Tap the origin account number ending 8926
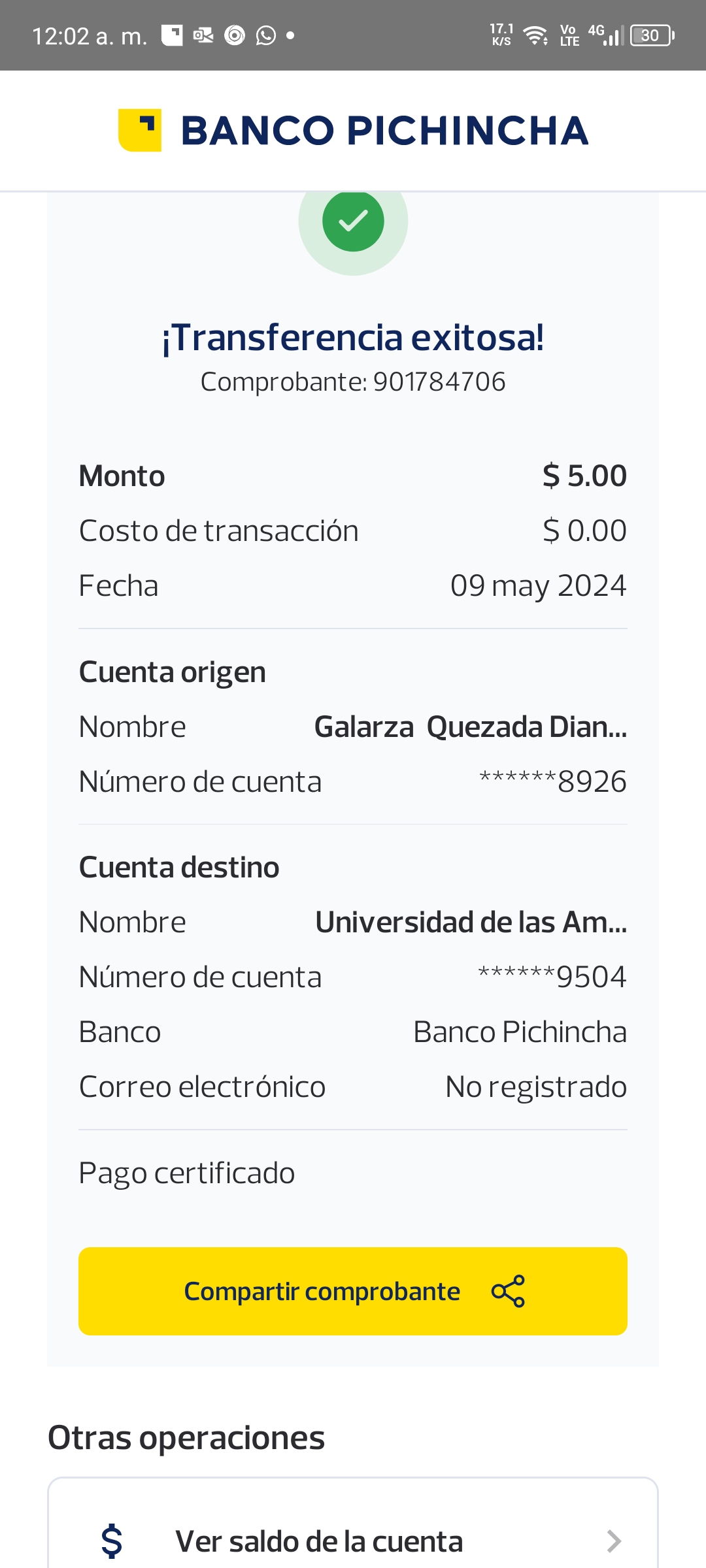The height and width of the screenshot is (1568, 706). (552, 781)
